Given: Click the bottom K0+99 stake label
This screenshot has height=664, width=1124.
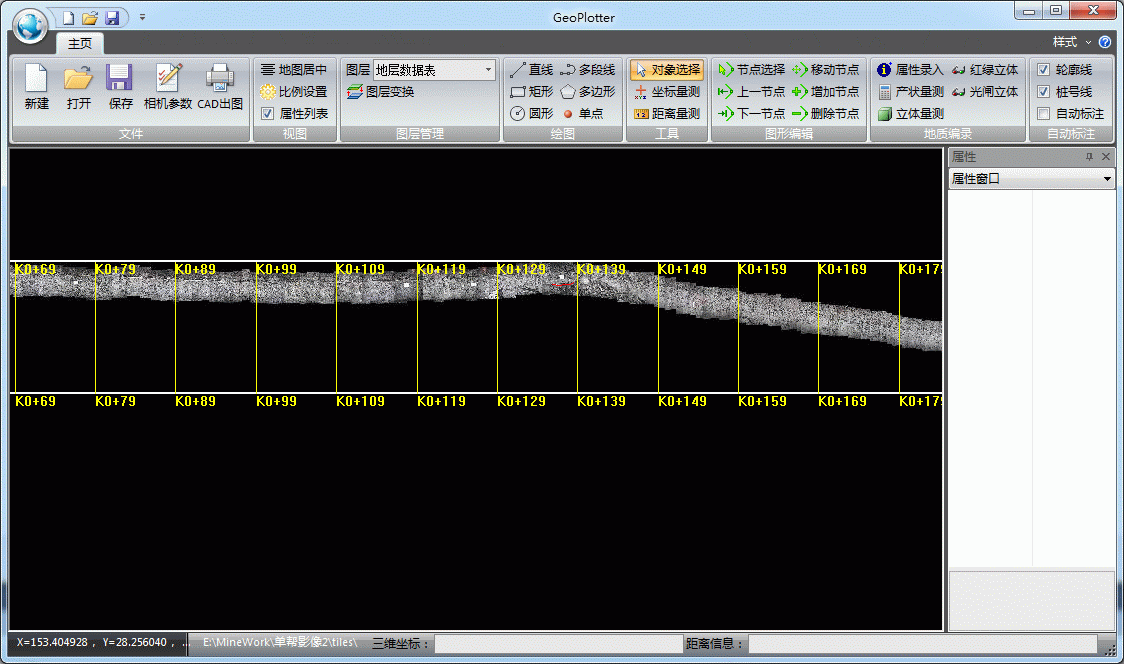Looking at the screenshot, I should point(276,401).
